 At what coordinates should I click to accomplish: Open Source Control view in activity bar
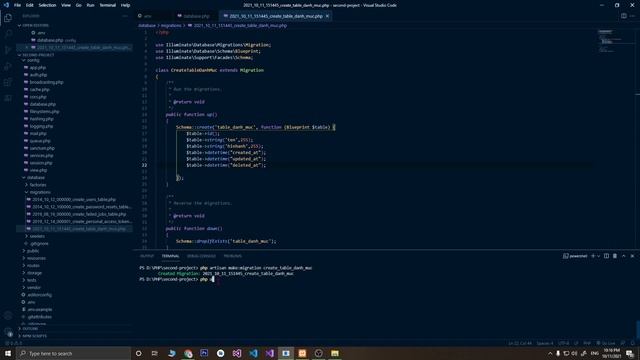tap(8, 50)
